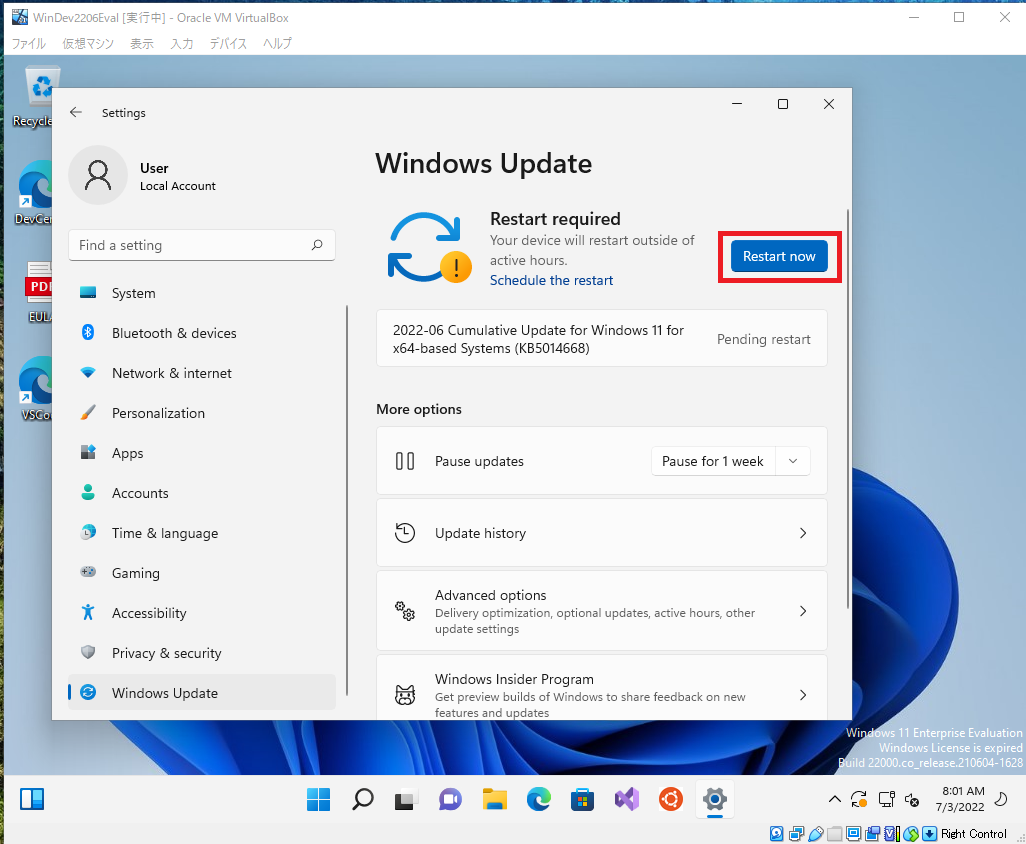Click the Find a setting search box
This screenshot has height=844, width=1026.
(202, 245)
